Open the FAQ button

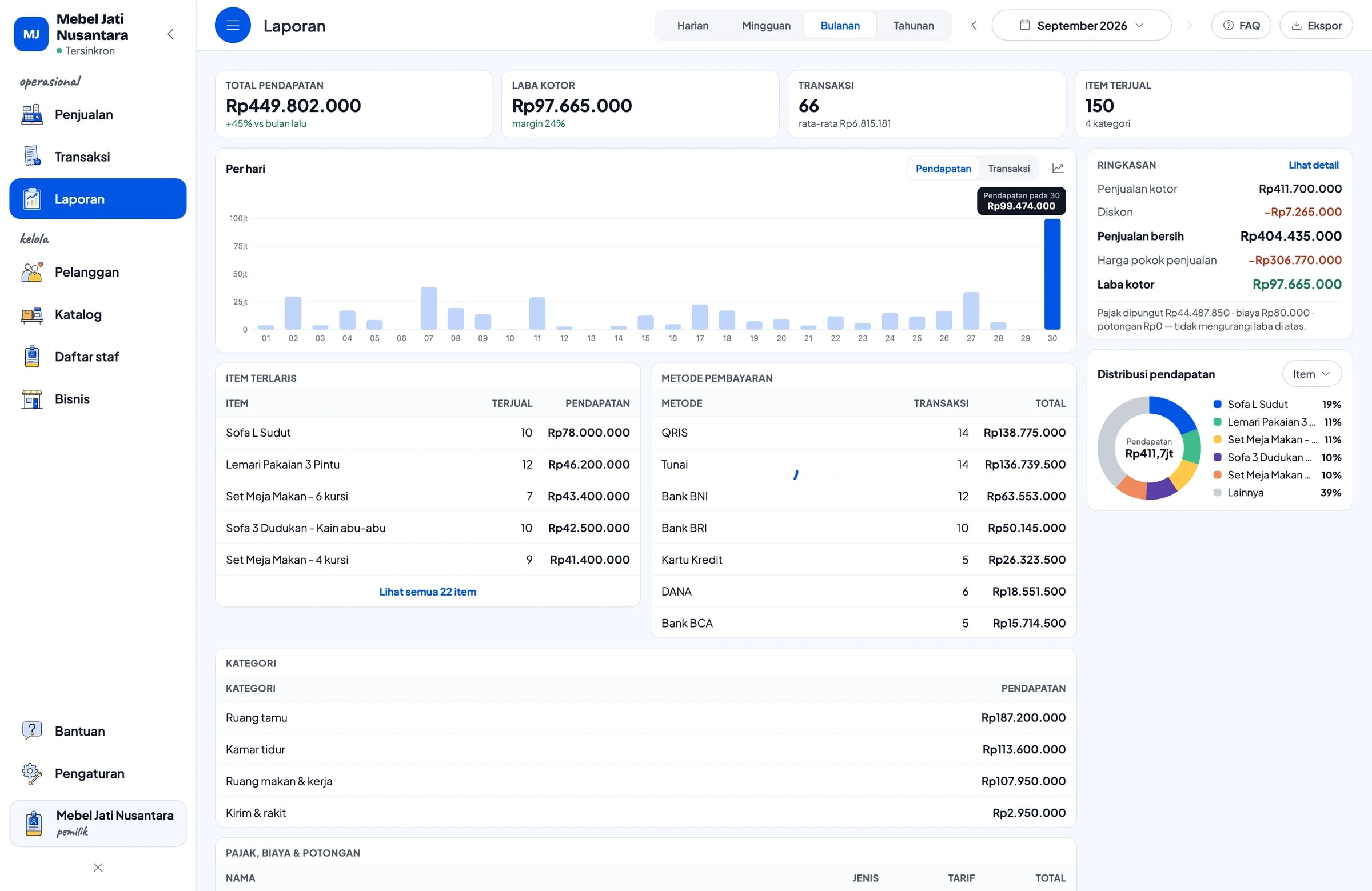coord(1241,25)
